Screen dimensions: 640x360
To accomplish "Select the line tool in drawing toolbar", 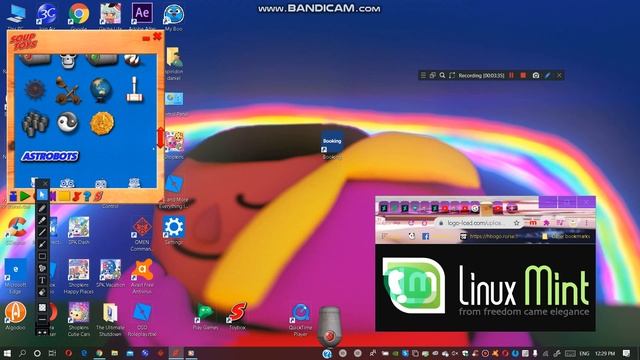I will click(42, 232).
